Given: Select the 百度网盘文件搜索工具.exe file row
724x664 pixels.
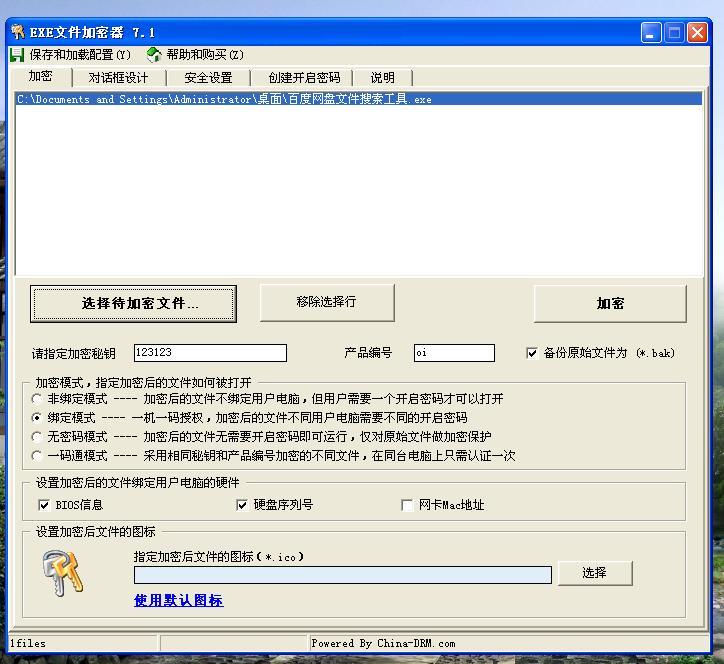Looking at the screenshot, I should tap(359, 99).
